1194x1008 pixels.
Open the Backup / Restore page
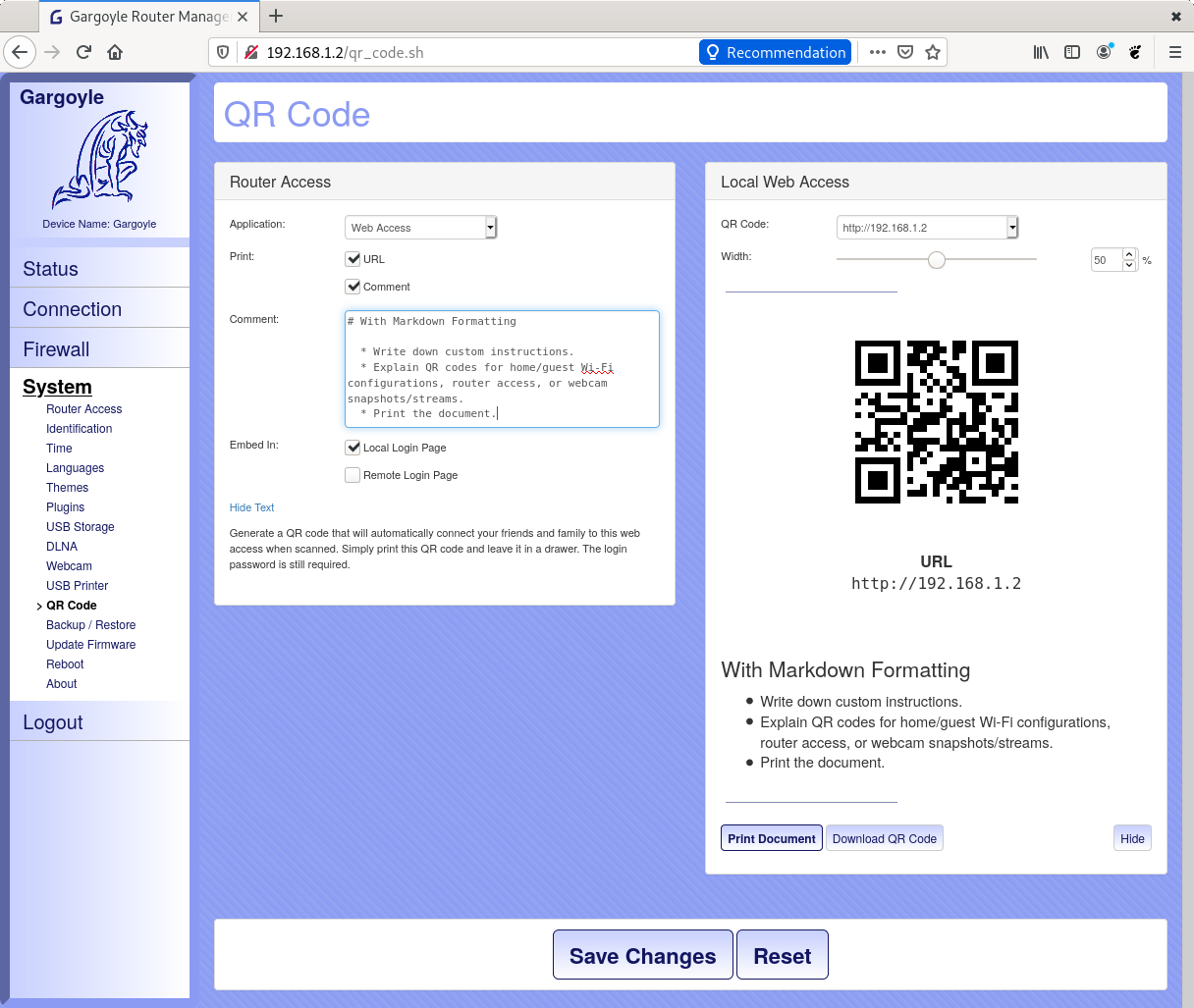pos(91,625)
